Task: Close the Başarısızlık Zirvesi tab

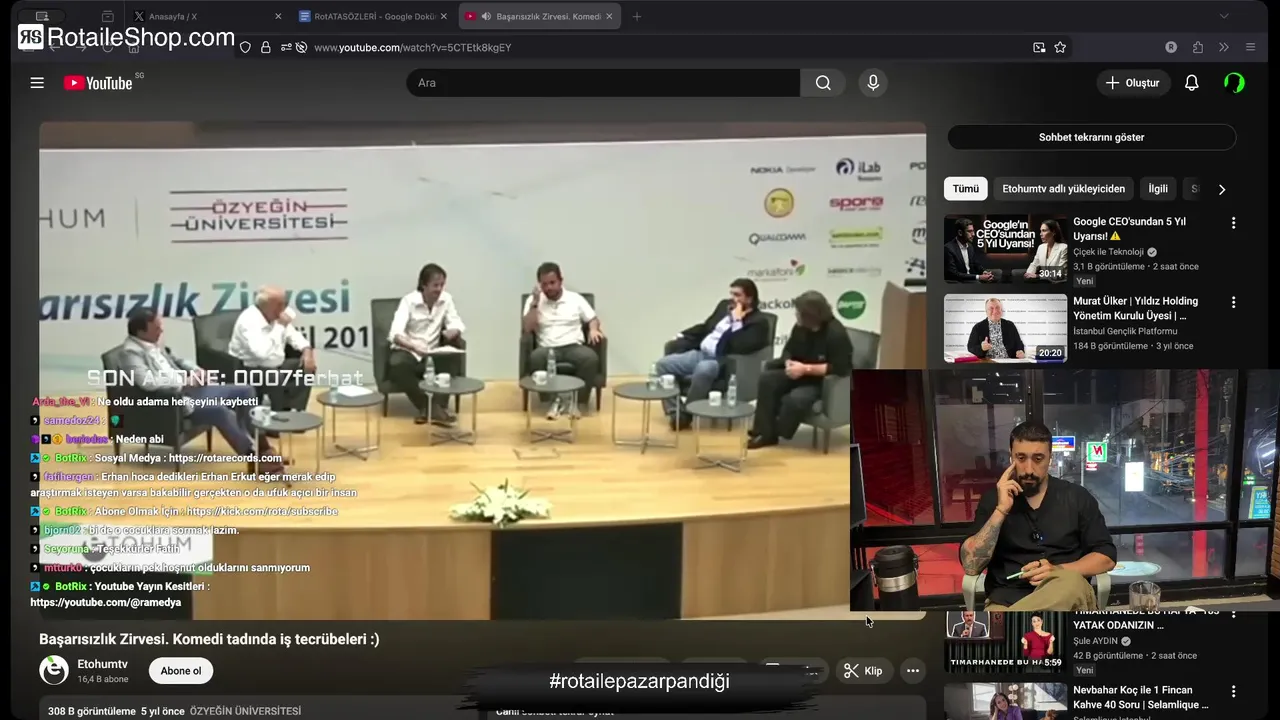Action: (x=609, y=16)
